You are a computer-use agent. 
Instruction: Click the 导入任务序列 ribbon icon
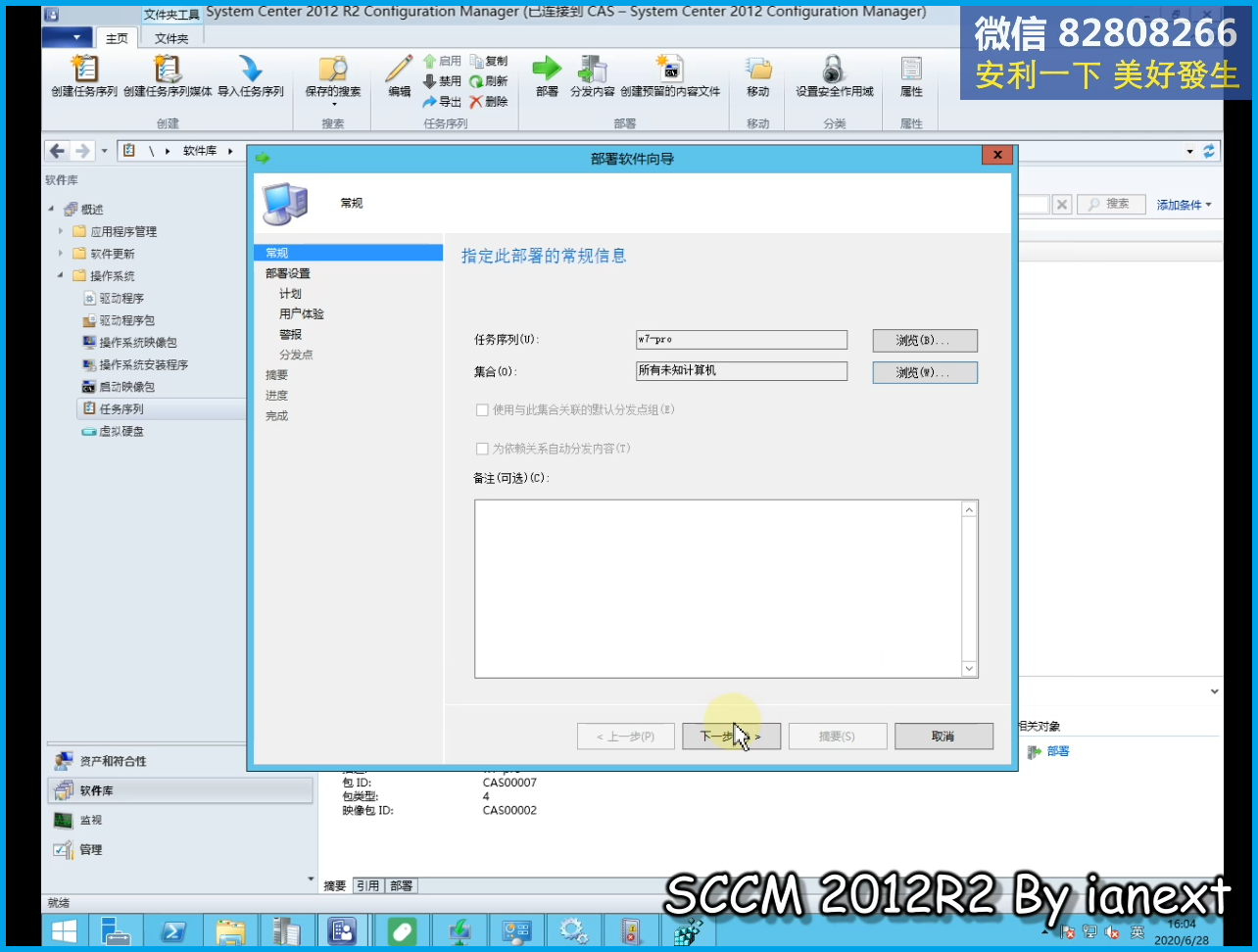point(251,69)
